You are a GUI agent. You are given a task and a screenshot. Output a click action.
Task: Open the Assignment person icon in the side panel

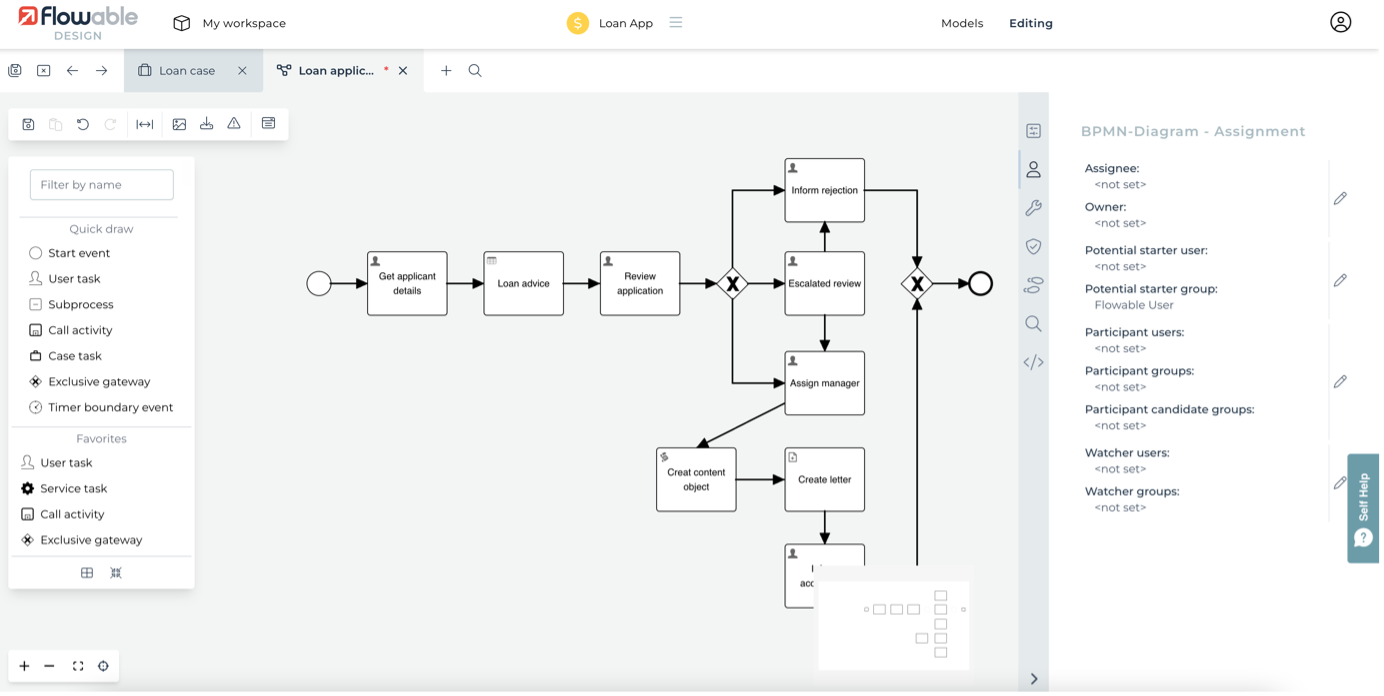[x=1033, y=170]
